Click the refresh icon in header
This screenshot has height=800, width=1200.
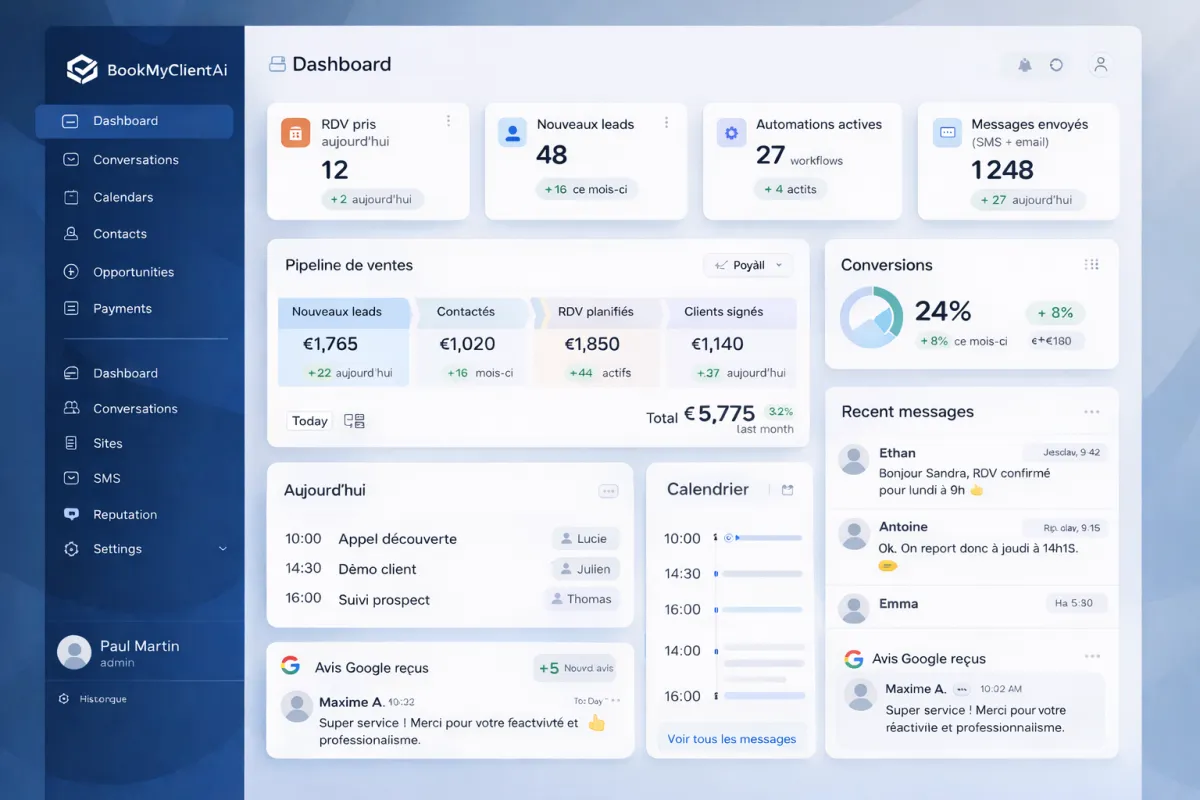pos(1056,65)
